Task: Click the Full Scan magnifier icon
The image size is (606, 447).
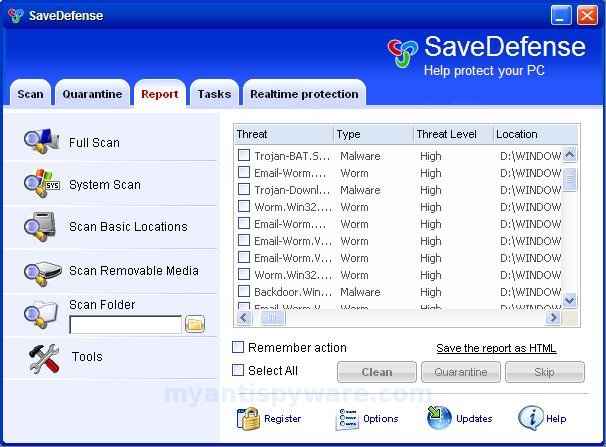Action: click(41, 141)
